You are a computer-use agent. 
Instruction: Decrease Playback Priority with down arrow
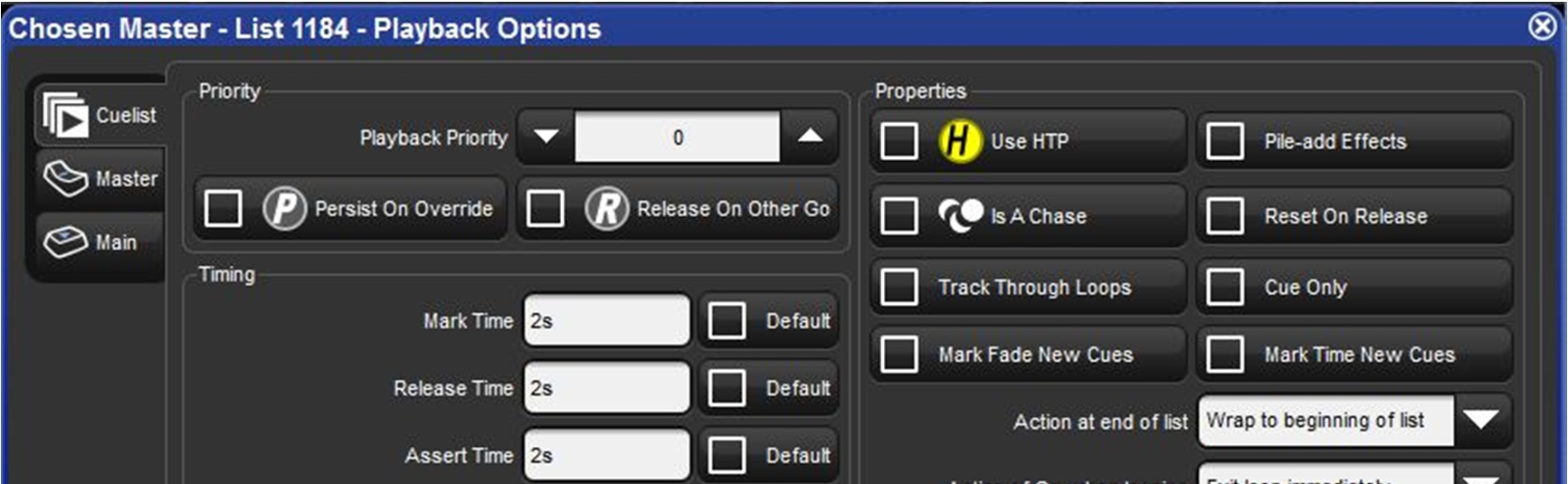[x=546, y=137]
